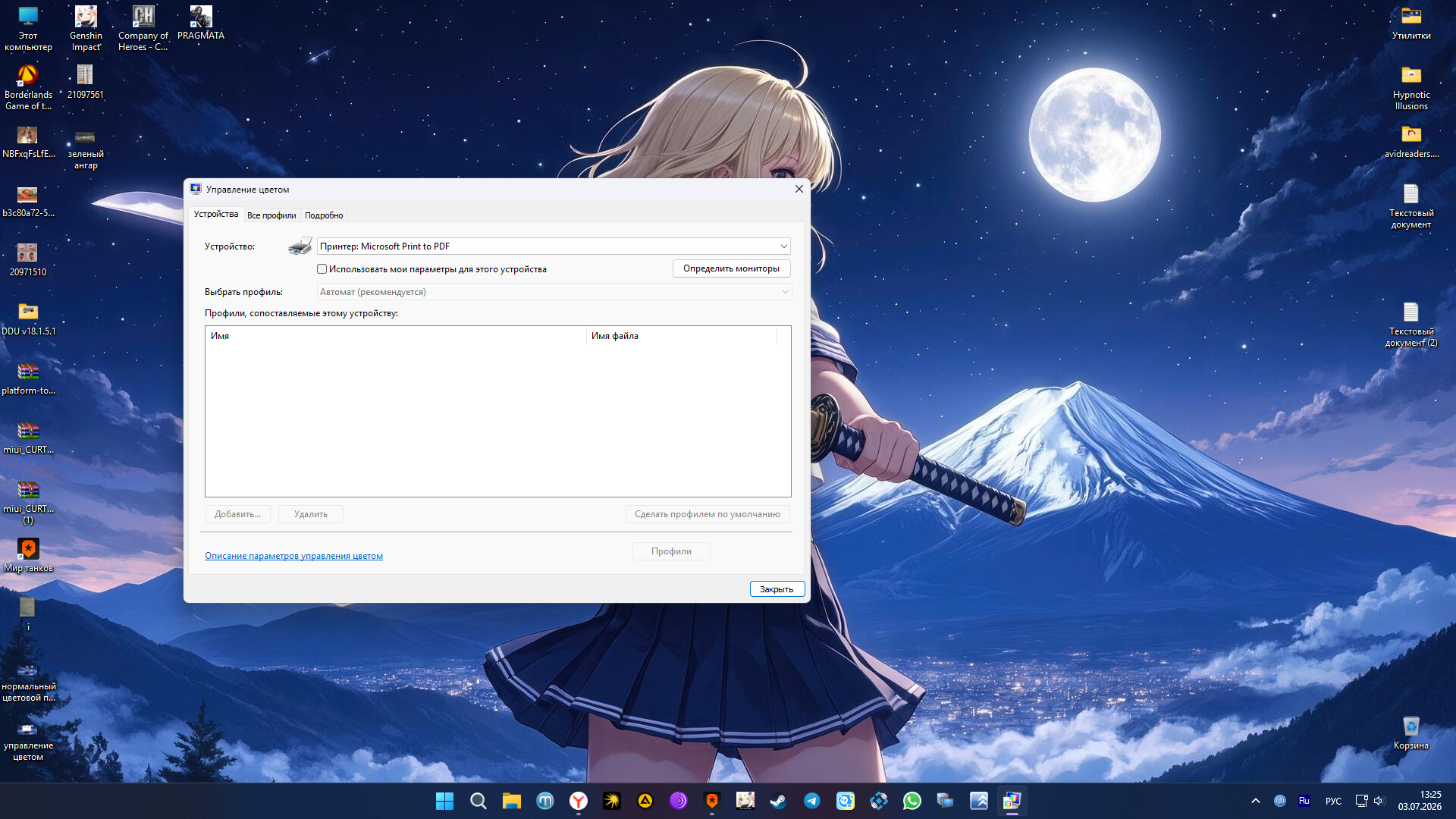Close the Управление цветом window
The height and width of the screenshot is (819, 1456).
[799, 189]
